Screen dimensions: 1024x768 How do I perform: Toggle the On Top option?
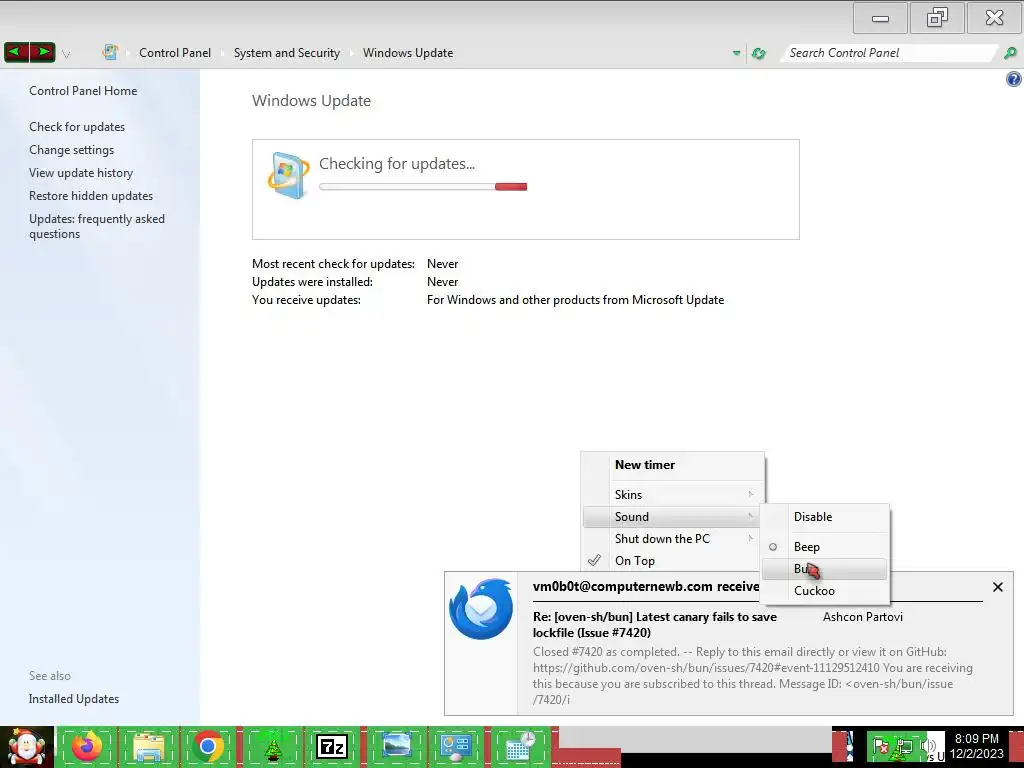(673, 560)
